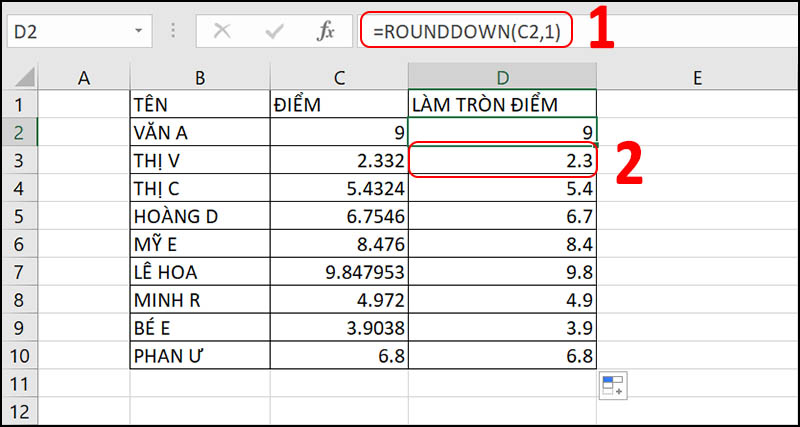800x427 pixels.
Task: Select the cell MINH R
Action: (200, 300)
